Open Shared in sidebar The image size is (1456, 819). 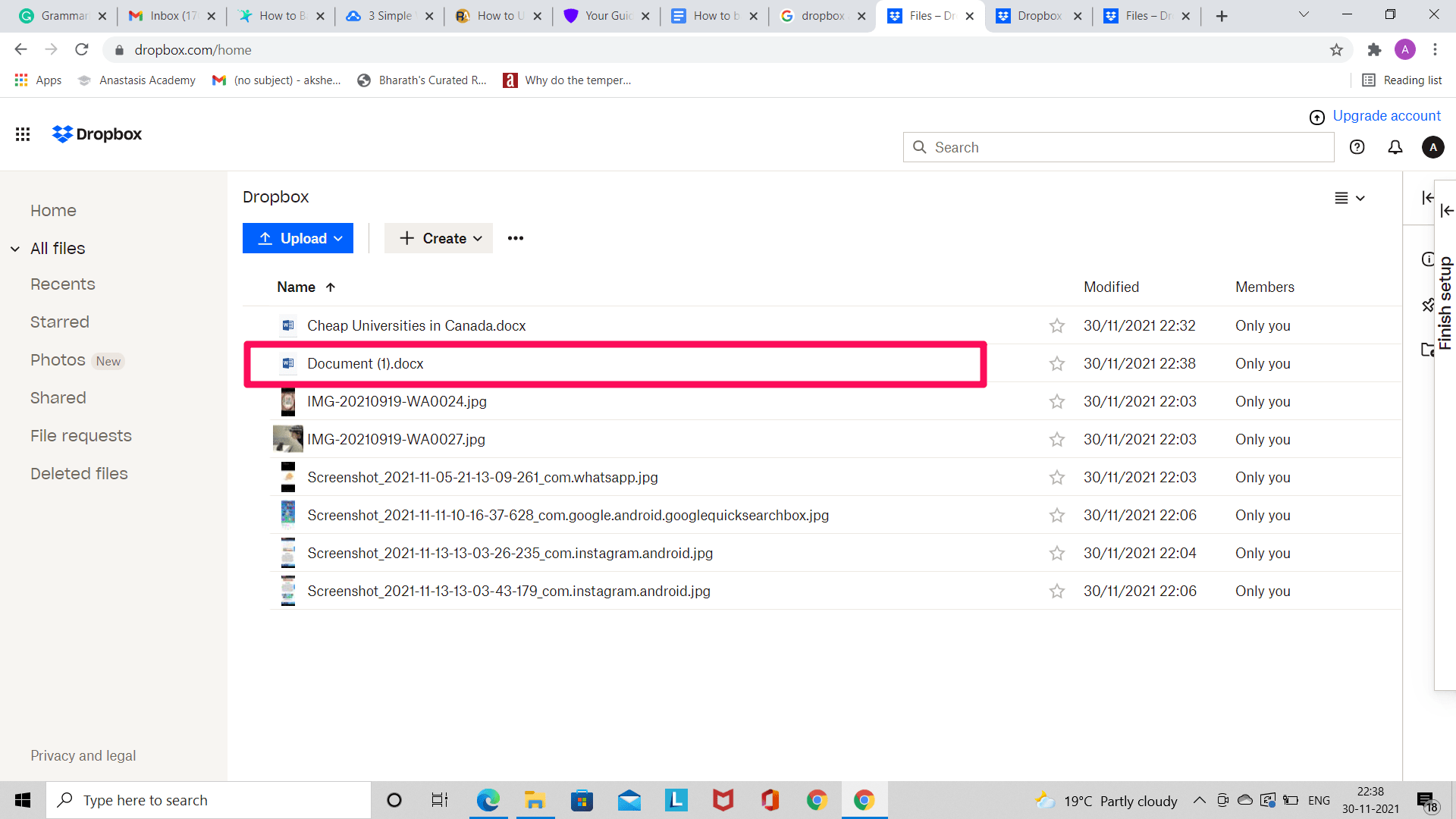58,398
